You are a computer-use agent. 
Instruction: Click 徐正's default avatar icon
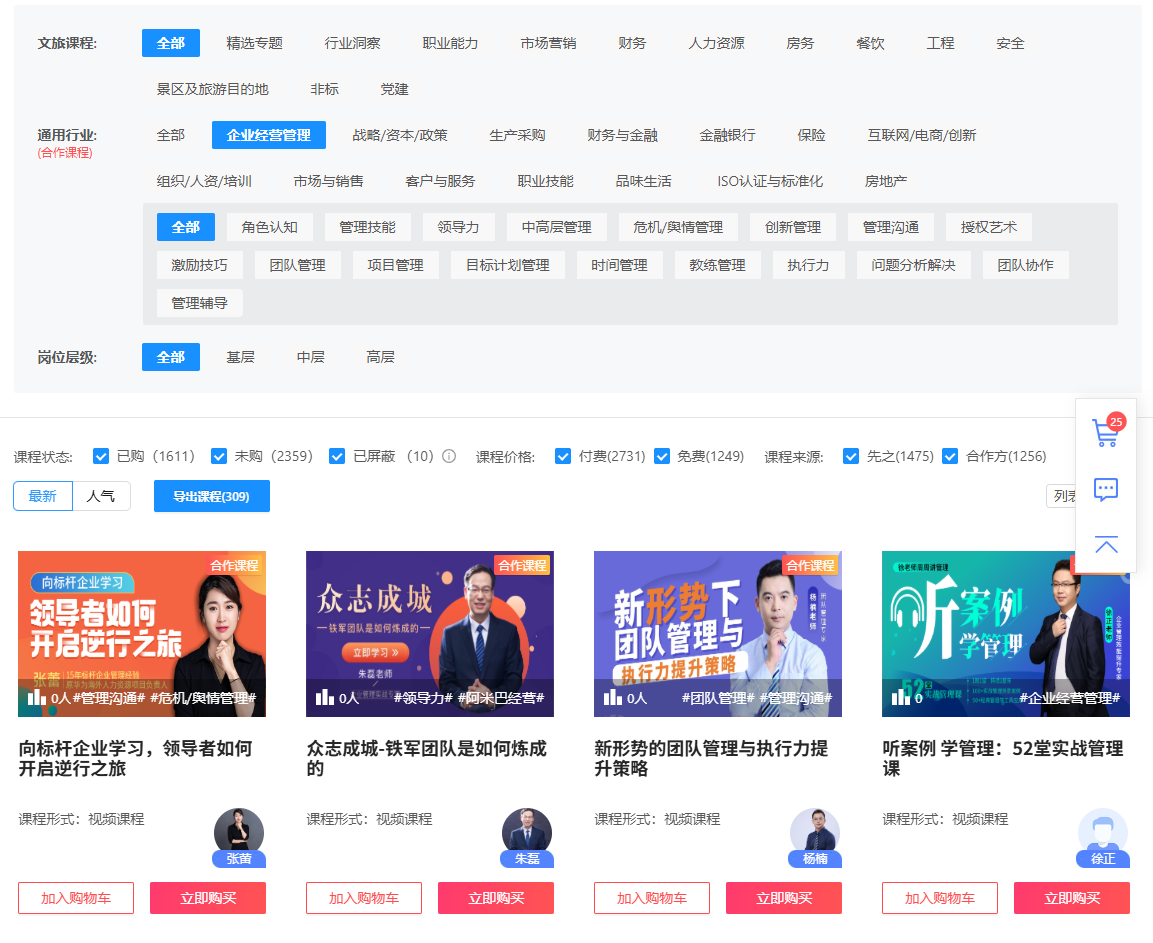[x=1103, y=832]
